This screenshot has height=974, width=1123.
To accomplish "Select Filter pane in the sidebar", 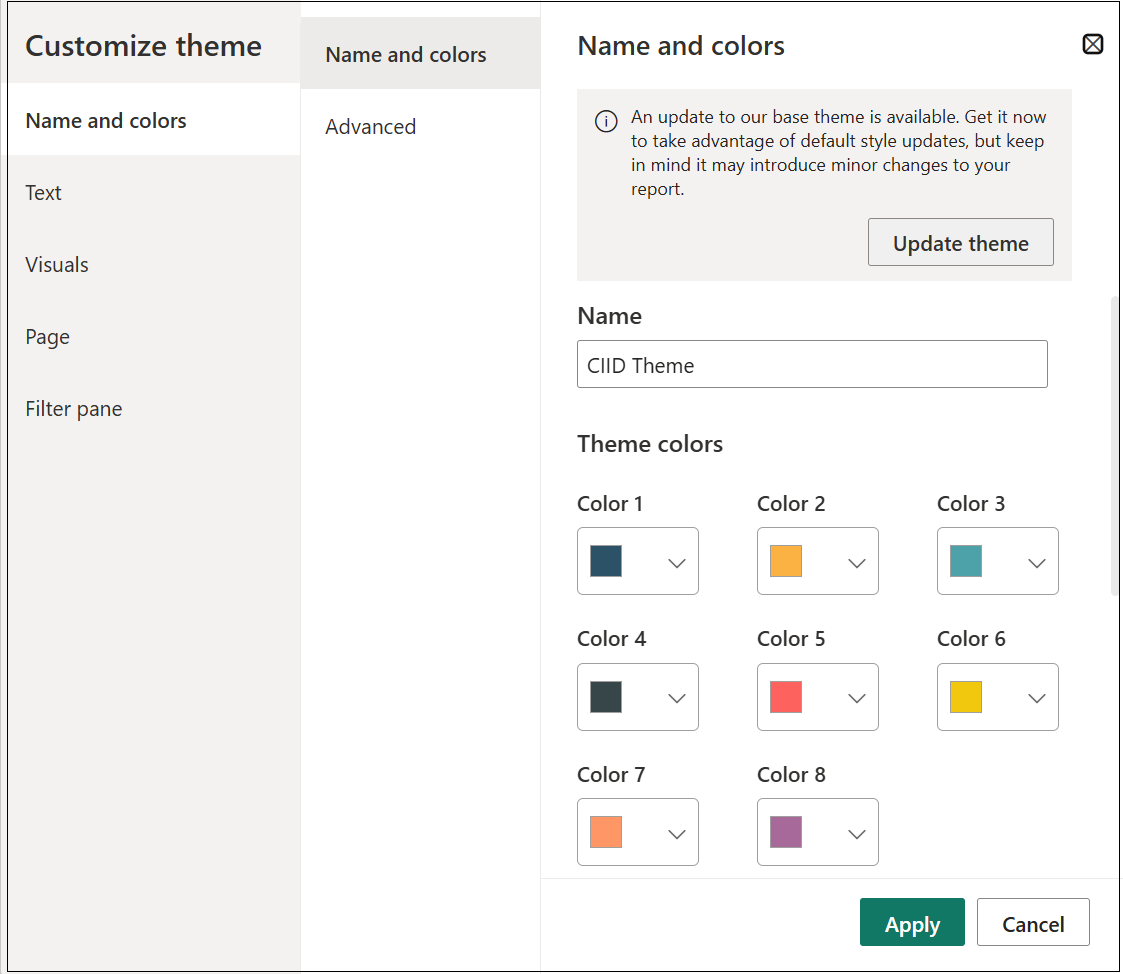I will 74,409.
